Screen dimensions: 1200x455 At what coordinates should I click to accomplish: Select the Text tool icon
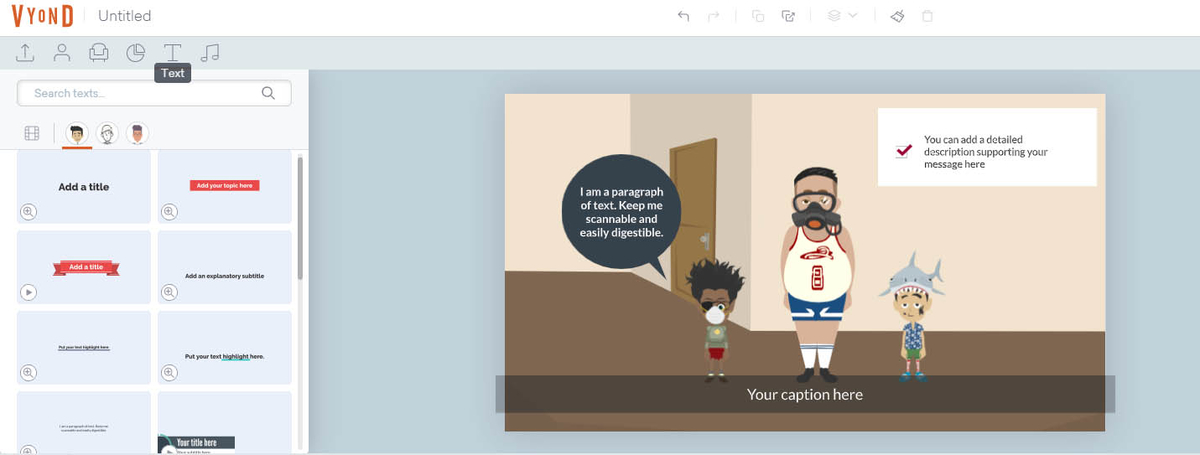click(x=173, y=52)
